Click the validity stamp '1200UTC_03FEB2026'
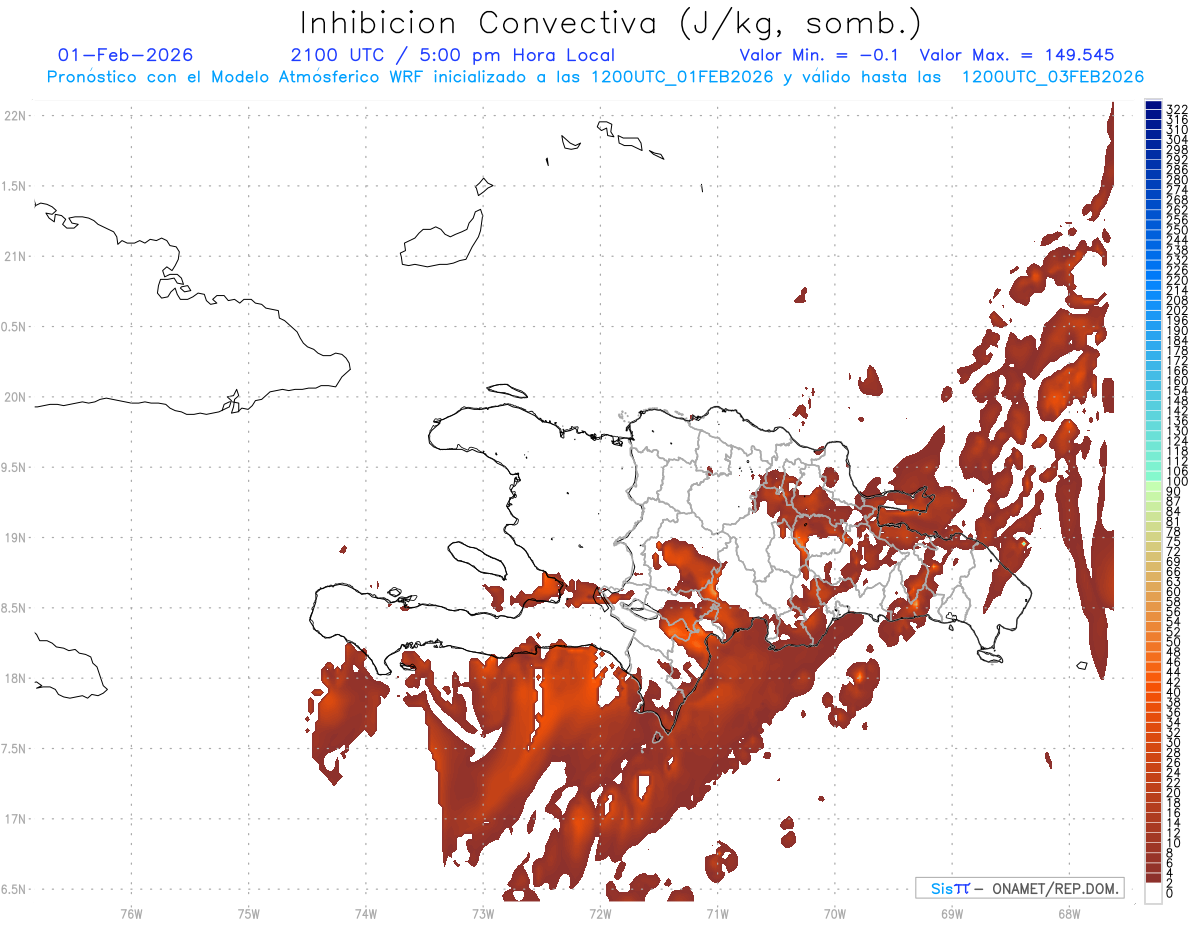The image size is (1200, 927). (x=1052, y=77)
